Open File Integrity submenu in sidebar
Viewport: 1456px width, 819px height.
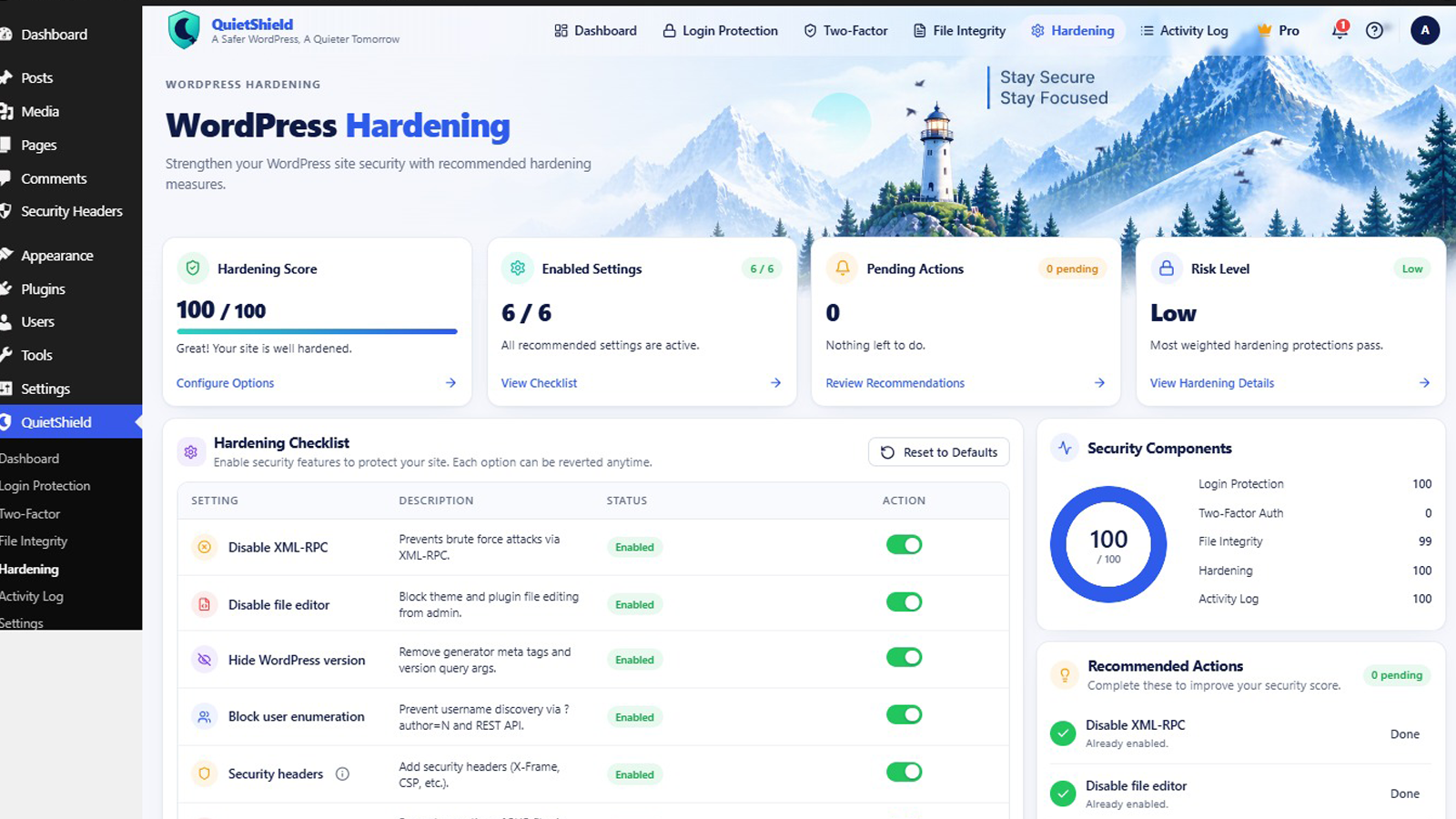point(34,541)
